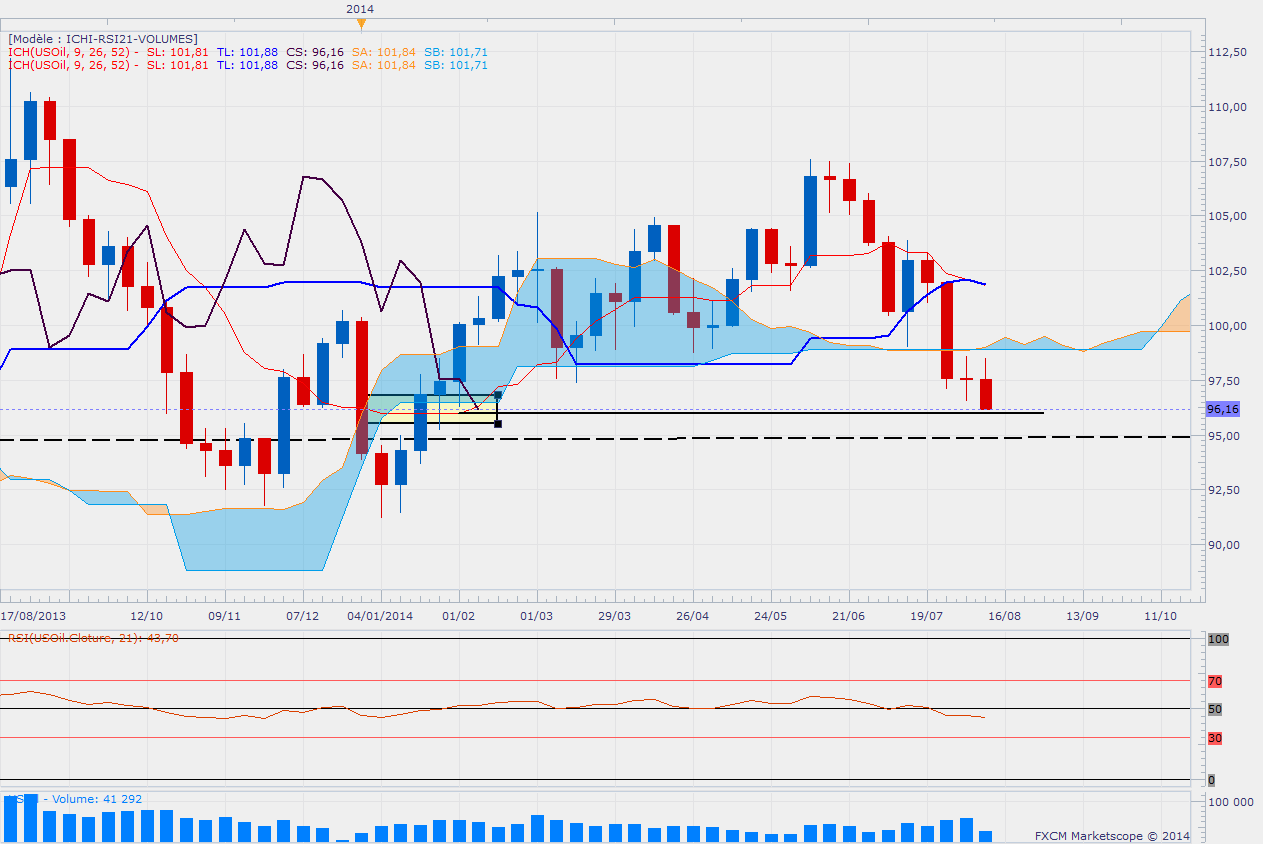Select the first ICH(USOil, 9, 26, 52) indicator label
Screen dimensions: 1263x844
pos(70,52)
